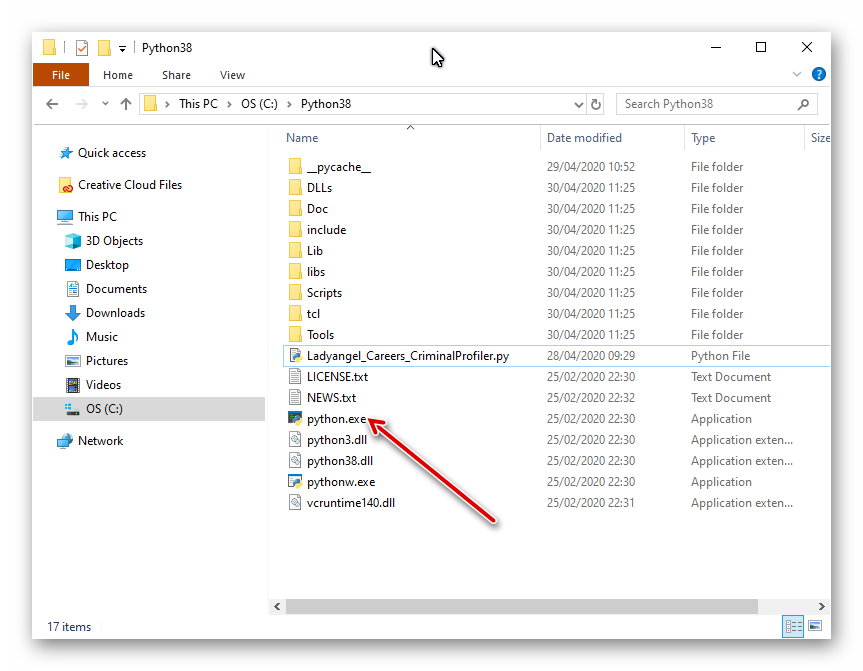Click the New folder icon in title bar
The width and height of the screenshot is (863, 671).
(x=104, y=48)
